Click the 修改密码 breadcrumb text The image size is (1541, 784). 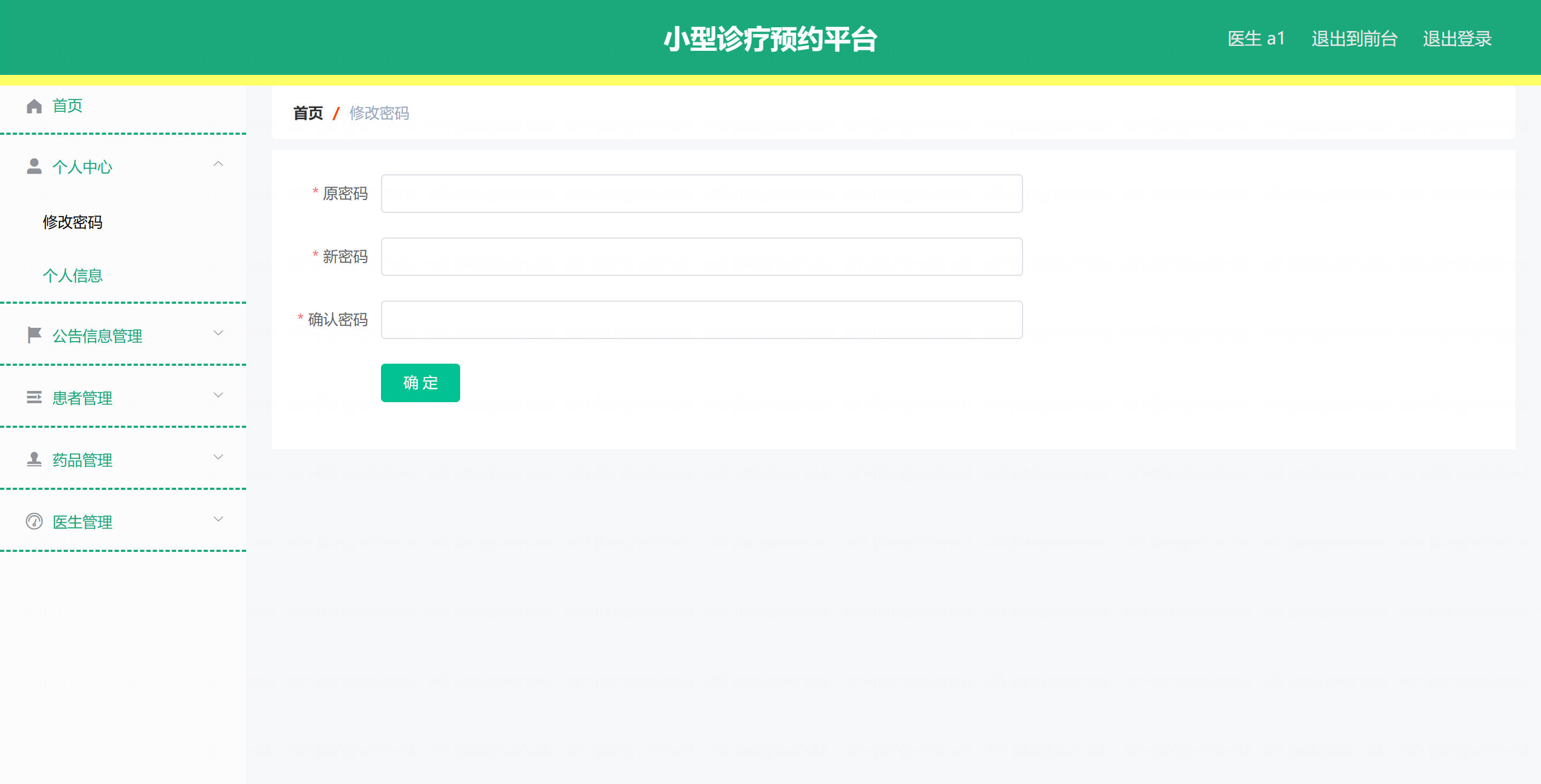(379, 113)
